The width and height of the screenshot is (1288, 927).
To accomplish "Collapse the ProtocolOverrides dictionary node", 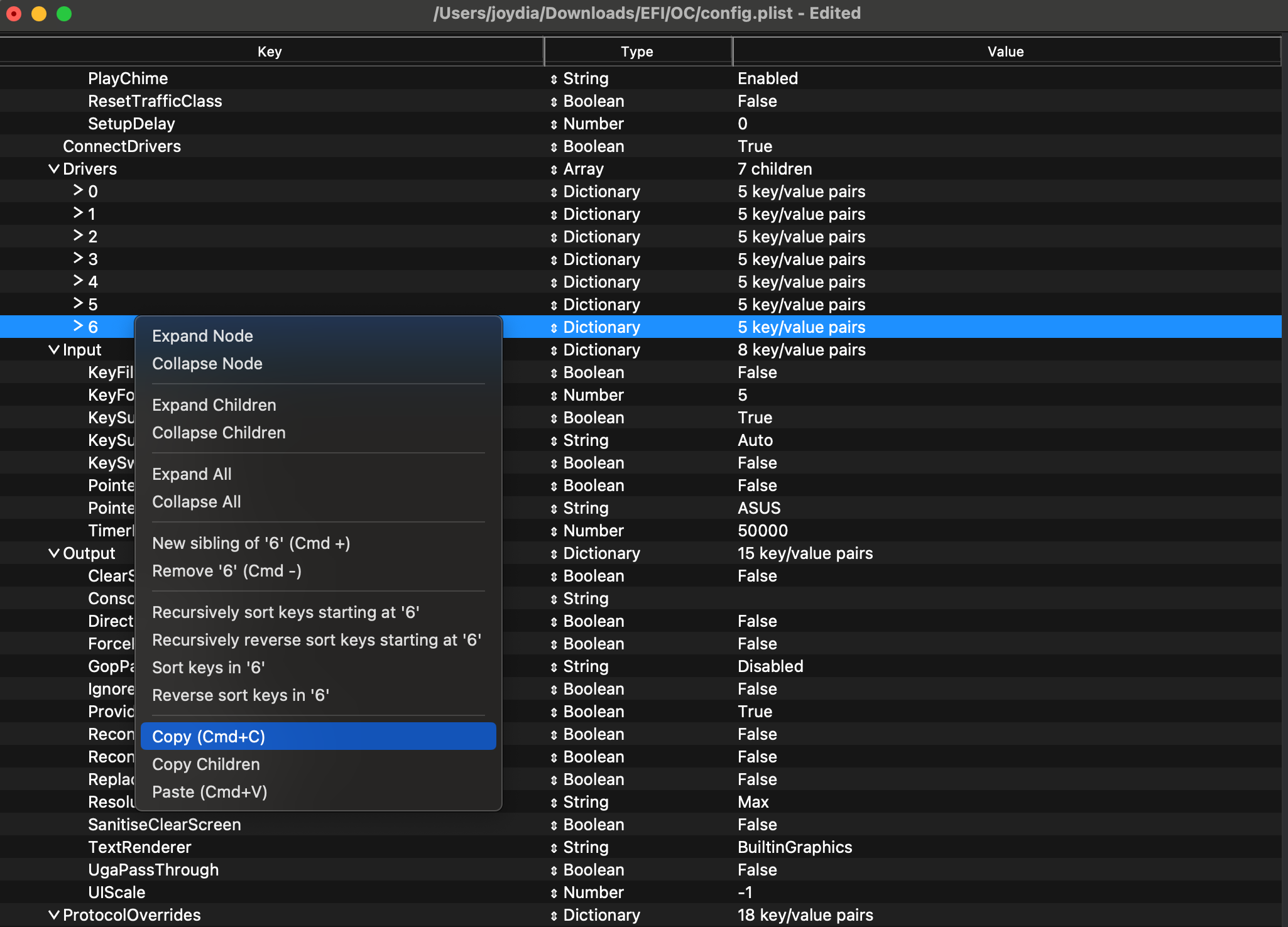I will tap(54, 915).
